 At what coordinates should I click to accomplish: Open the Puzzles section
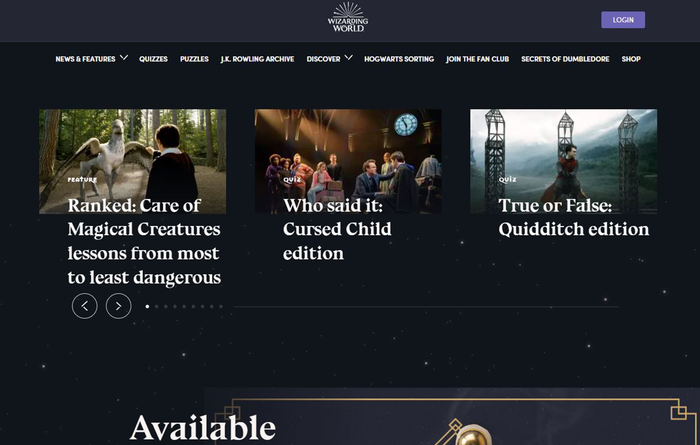point(194,59)
